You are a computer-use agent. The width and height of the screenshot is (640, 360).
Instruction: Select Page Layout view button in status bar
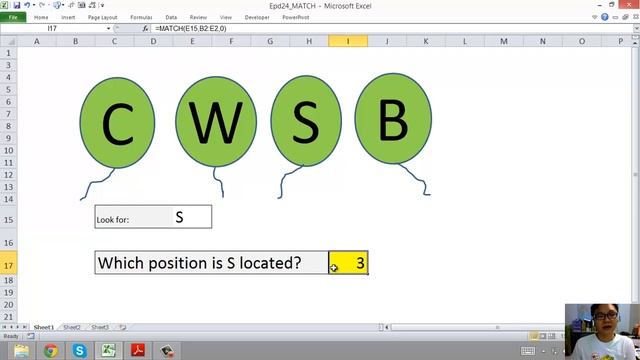tap(543, 336)
